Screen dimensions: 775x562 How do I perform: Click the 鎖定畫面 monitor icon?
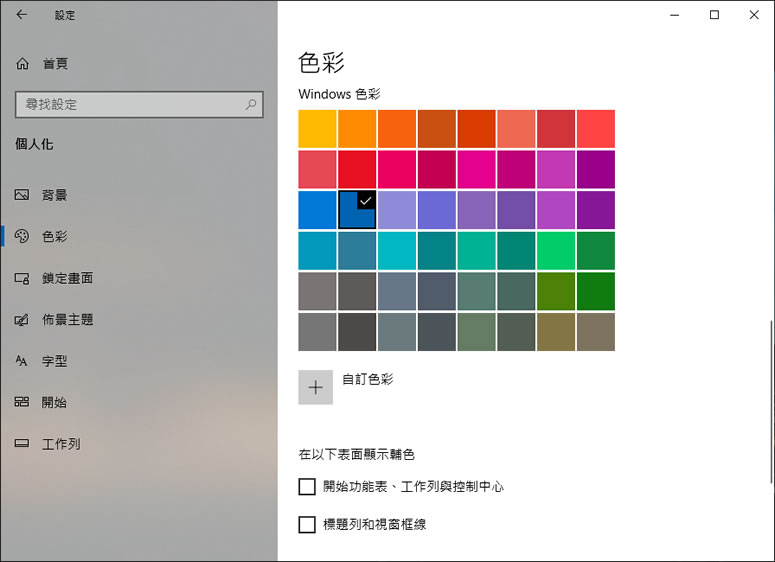(22, 278)
